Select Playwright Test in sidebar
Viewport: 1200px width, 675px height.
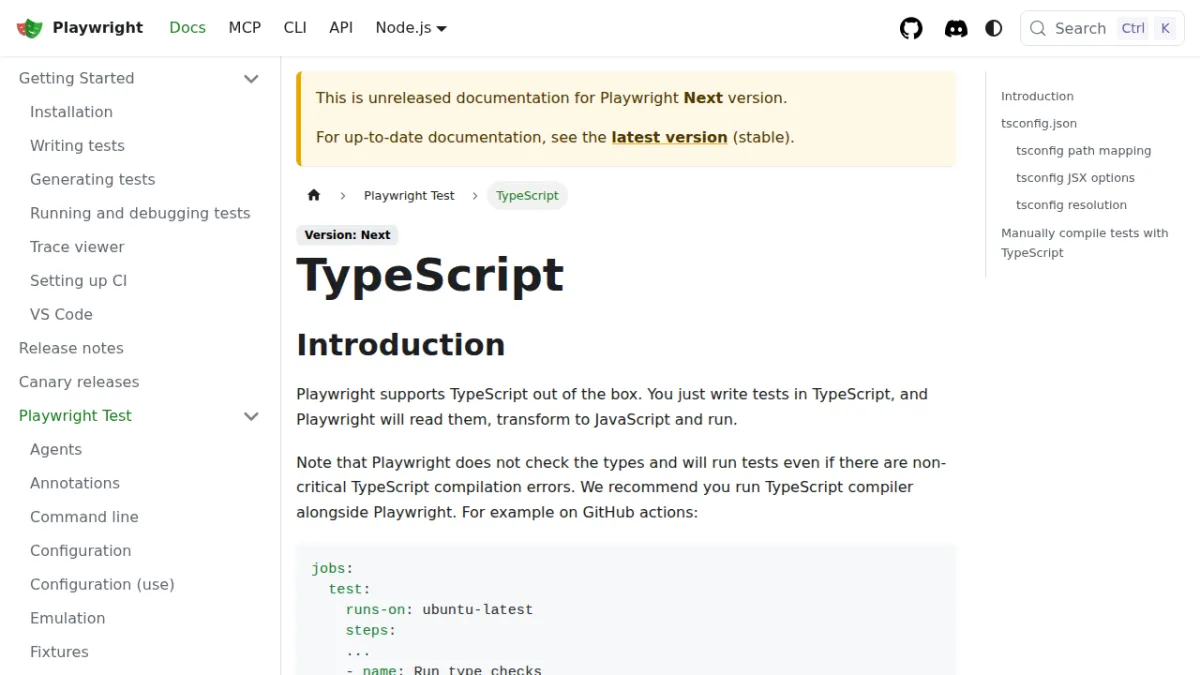pyautogui.click(x=75, y=416)
